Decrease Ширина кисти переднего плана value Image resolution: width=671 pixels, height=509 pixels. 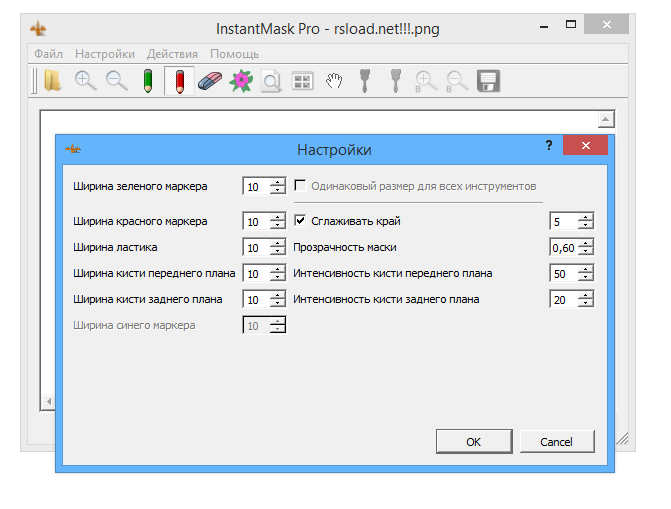(x=278, y=277)
